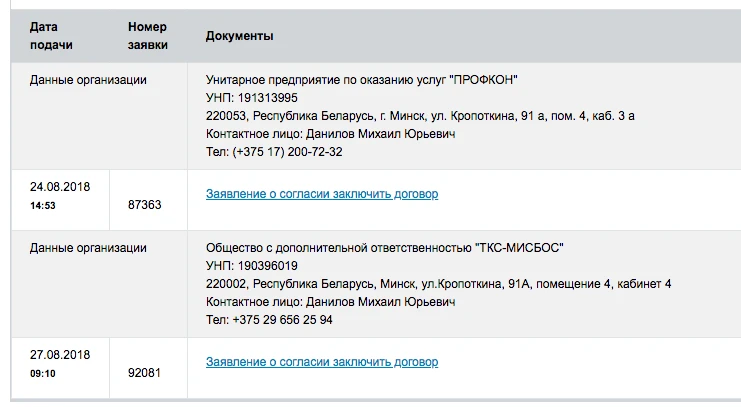
Task: Click "Данные организации" label beside ПРОФКОН details
Action: click(88, 80)
